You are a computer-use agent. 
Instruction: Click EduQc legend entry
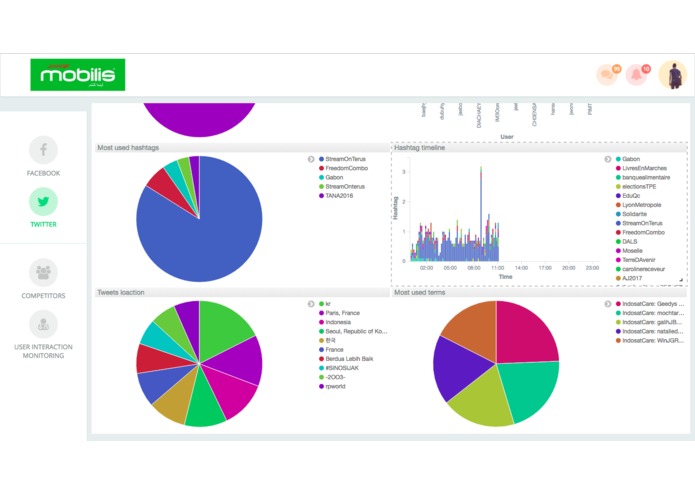(628, 196)
